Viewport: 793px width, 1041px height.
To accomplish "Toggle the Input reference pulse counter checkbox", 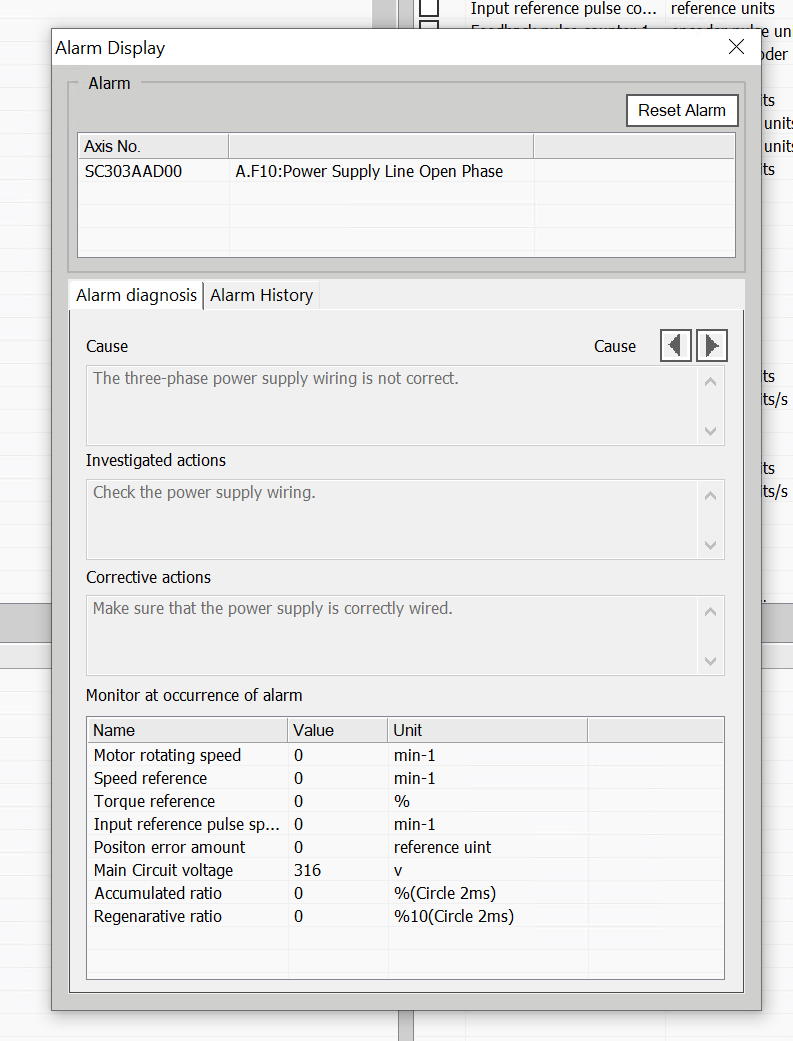I will [429, 8].
